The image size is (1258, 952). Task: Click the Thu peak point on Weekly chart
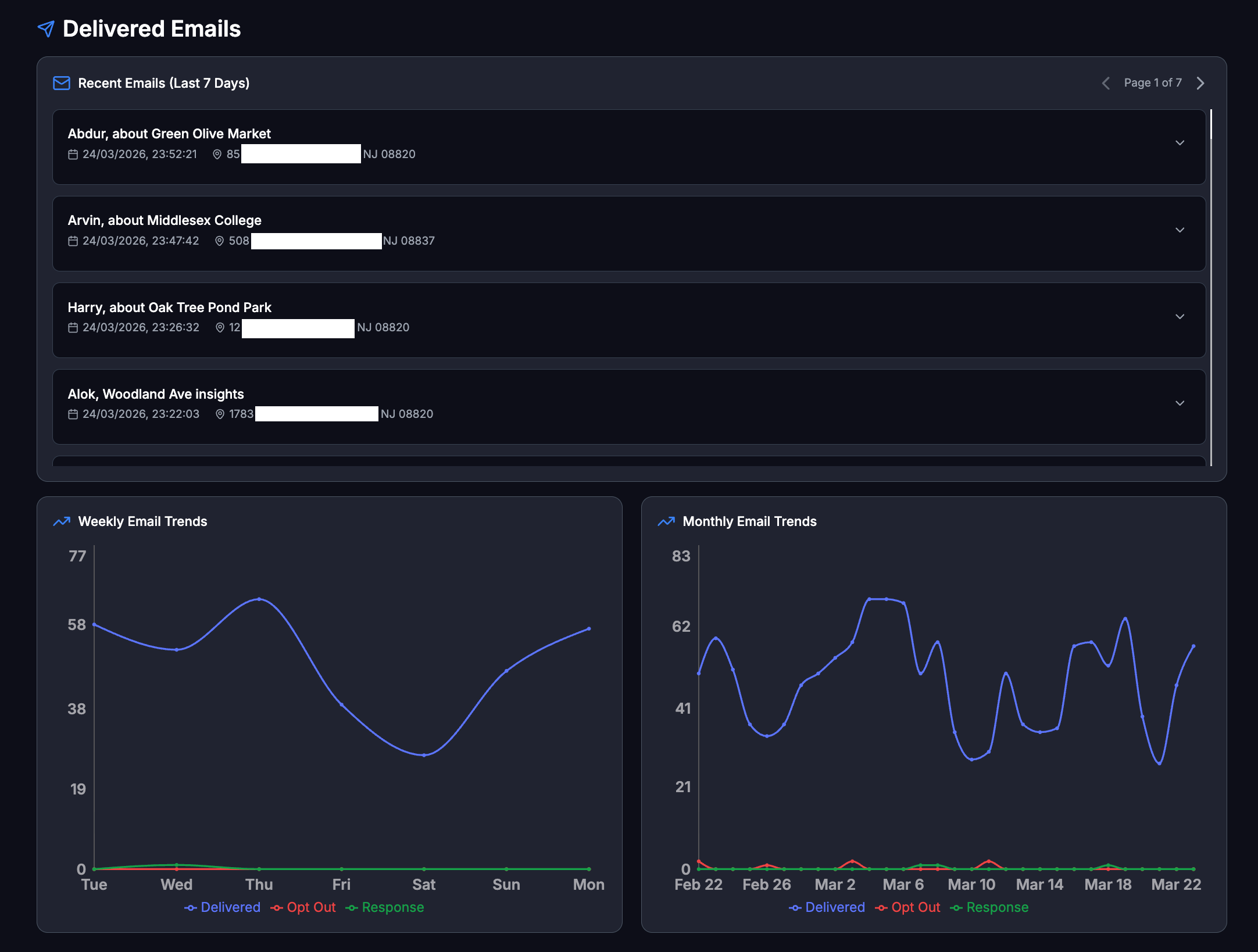tap(259, 599)
